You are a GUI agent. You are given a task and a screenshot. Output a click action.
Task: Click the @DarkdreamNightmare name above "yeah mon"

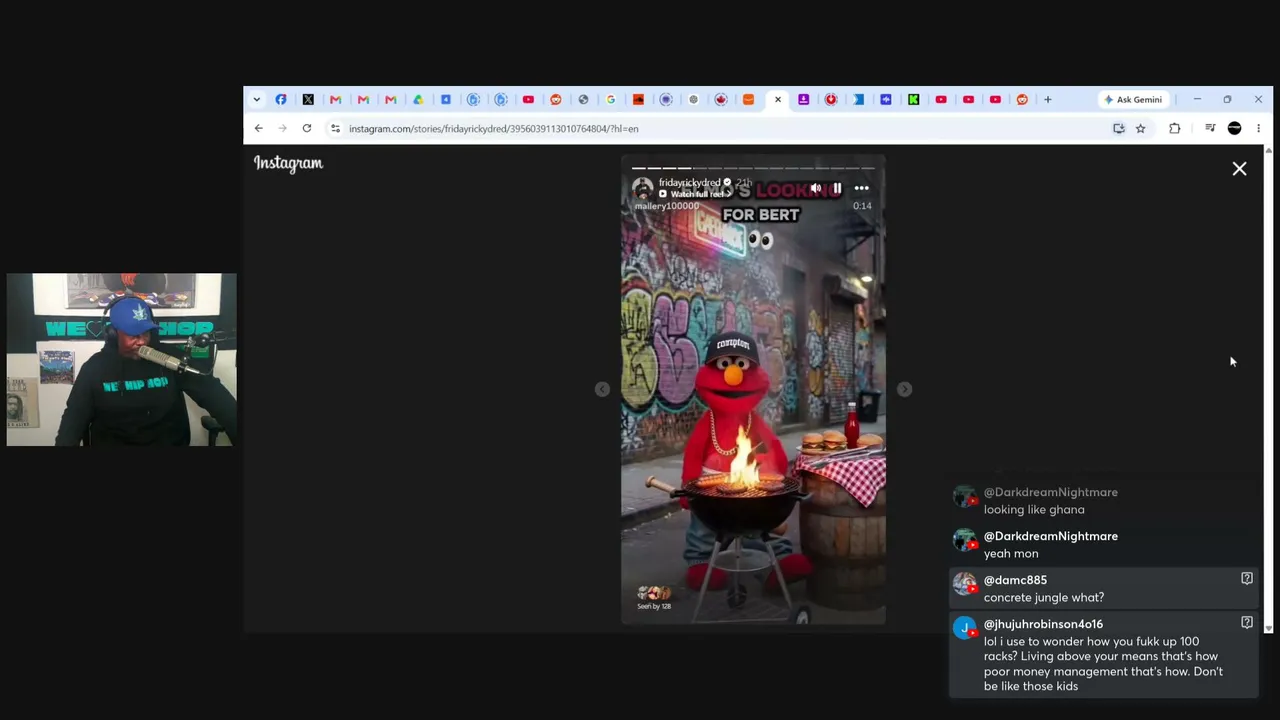point(1051,536)
